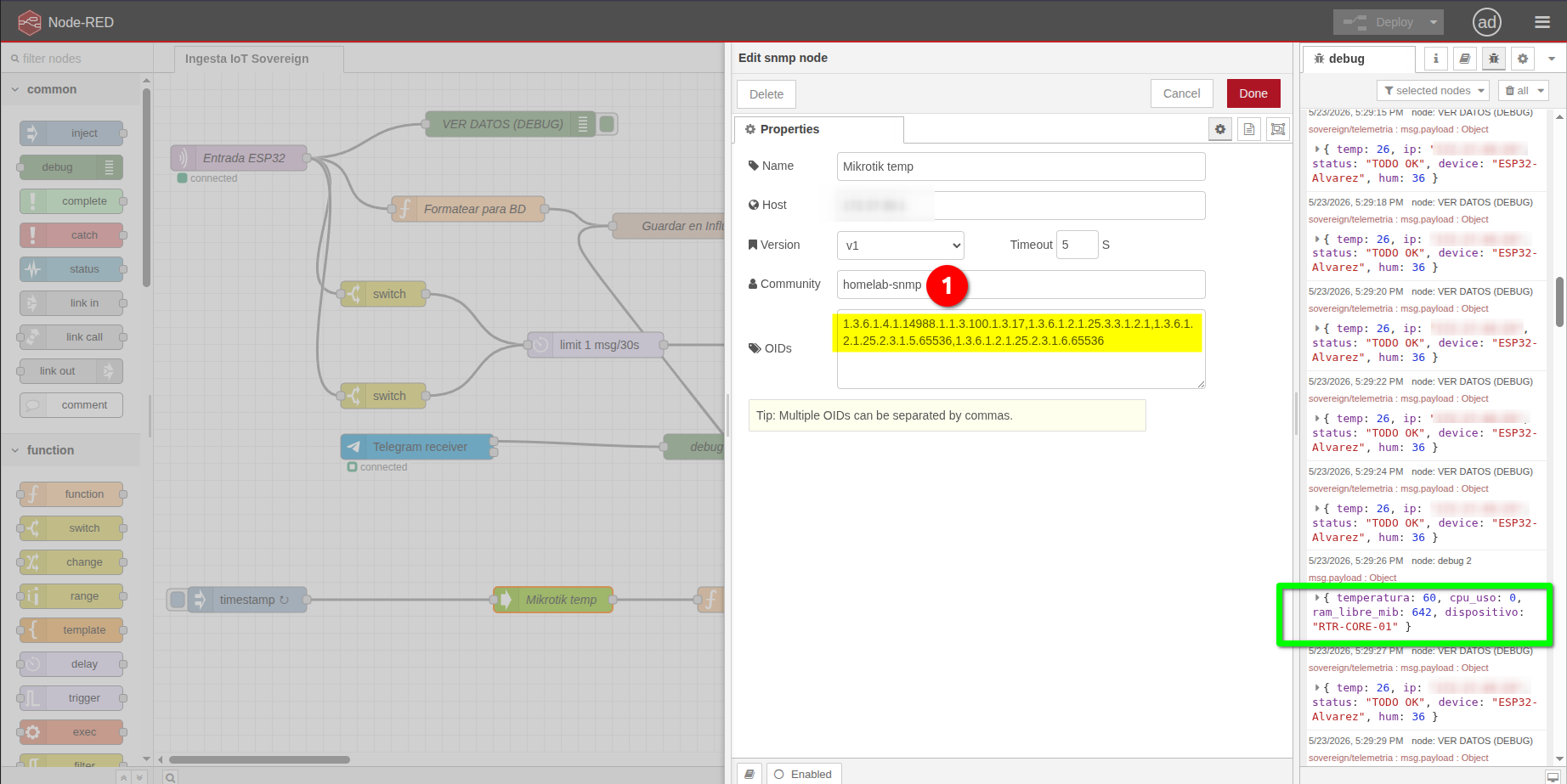
Task: Open node settings gear tab in editor
Action: click(1220, 129)
